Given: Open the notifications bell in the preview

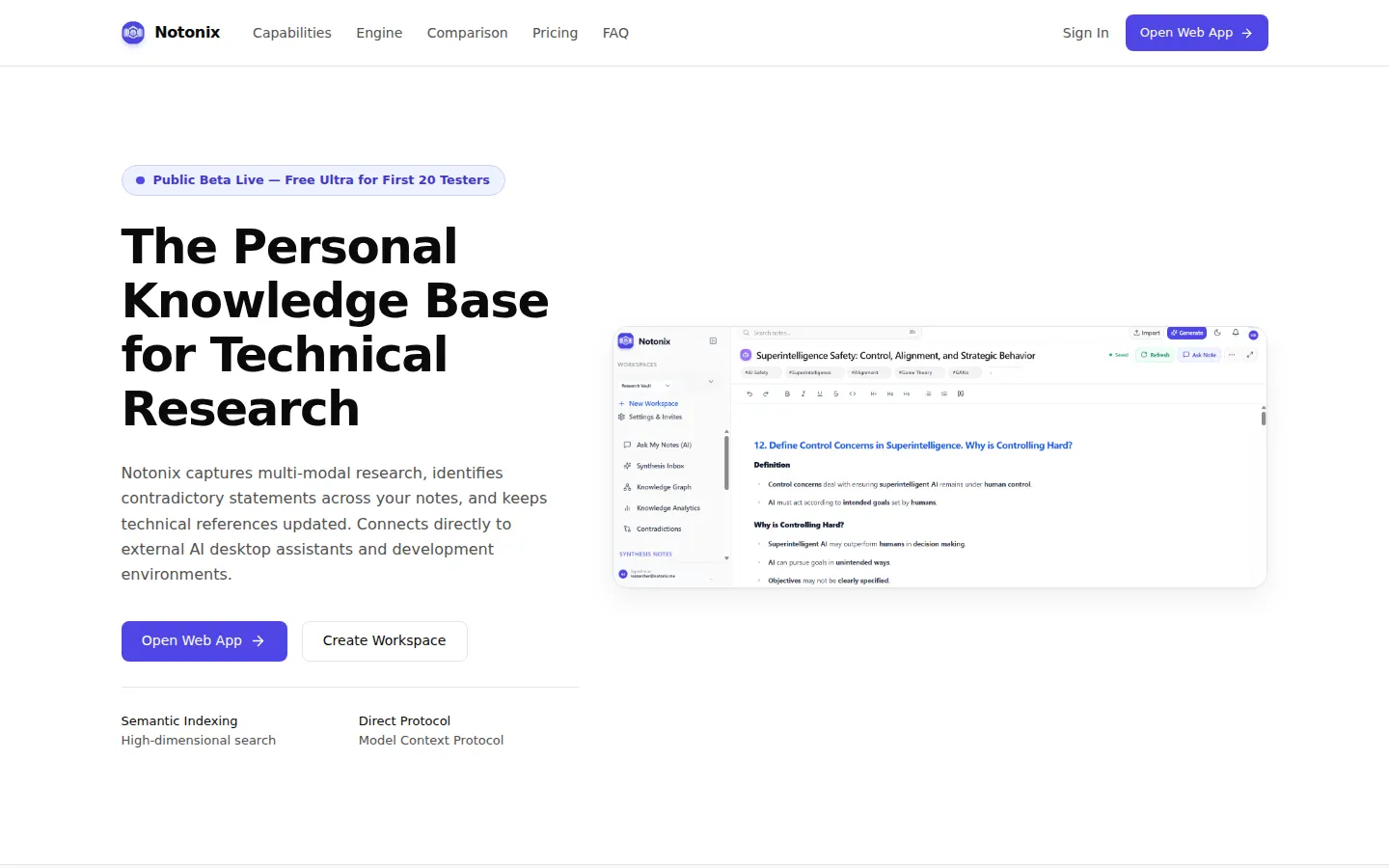Looking at the screenshot, I should 1236,333.
